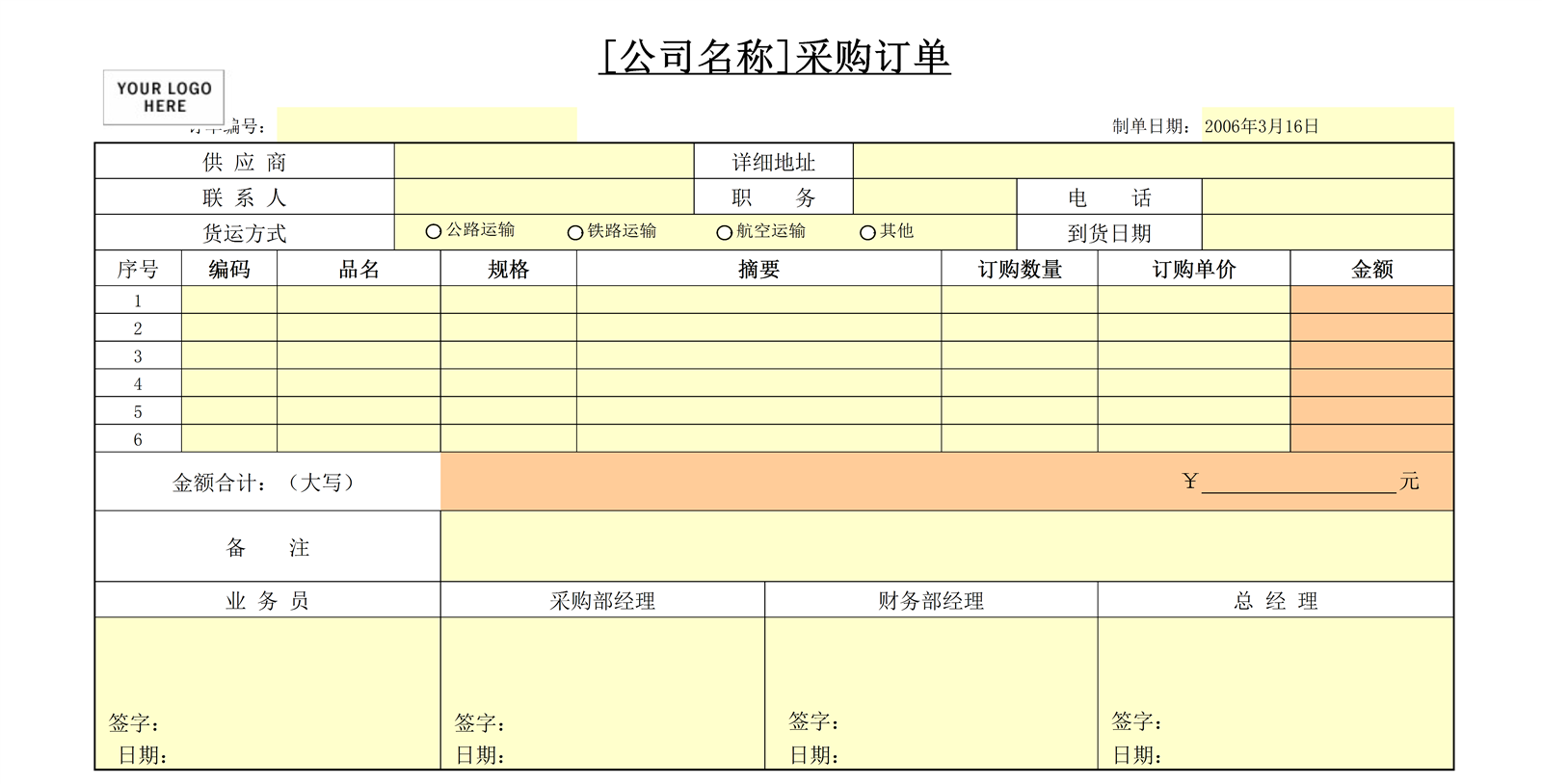This screenshot has height=784, width=1542.
Task: Click the 编码 column header
Action: (x=229, y=269)
